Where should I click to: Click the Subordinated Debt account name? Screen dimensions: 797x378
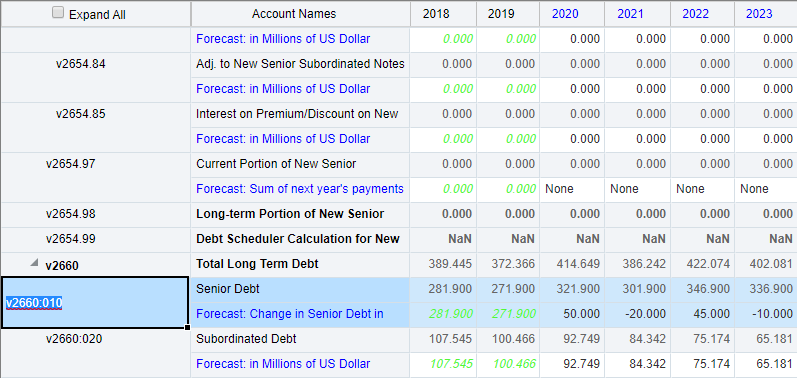click(246, 339)
